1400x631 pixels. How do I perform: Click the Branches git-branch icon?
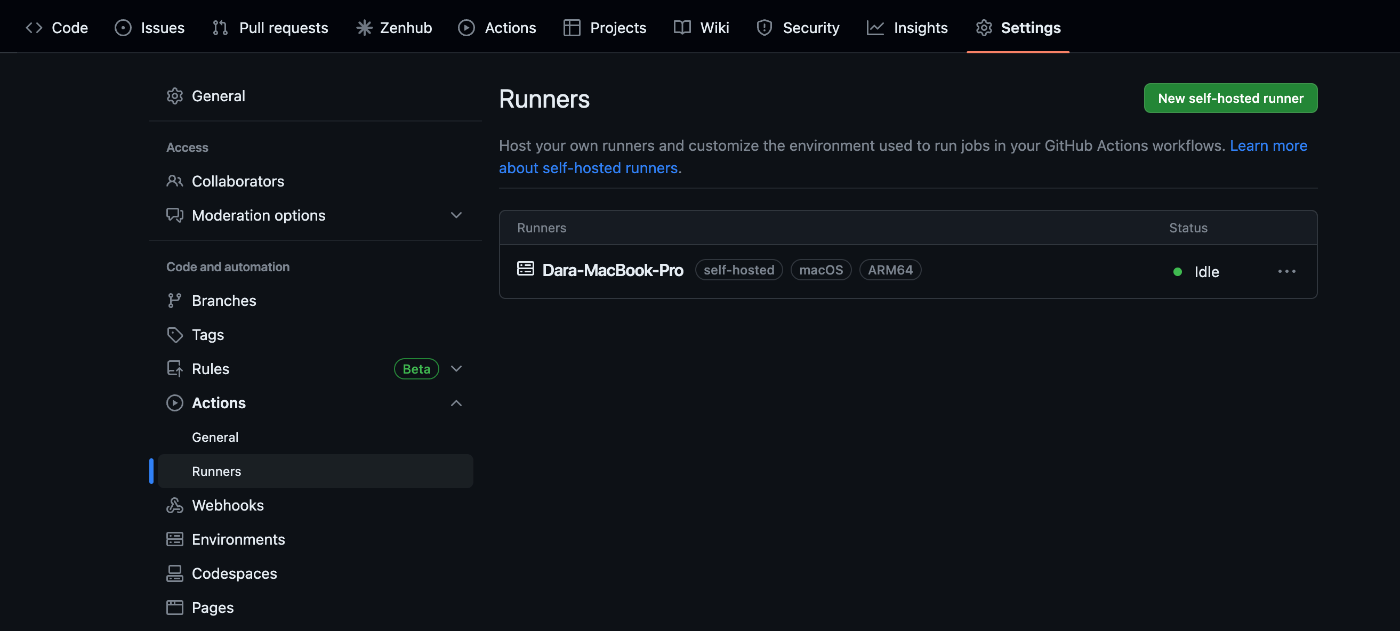[175, 300]
